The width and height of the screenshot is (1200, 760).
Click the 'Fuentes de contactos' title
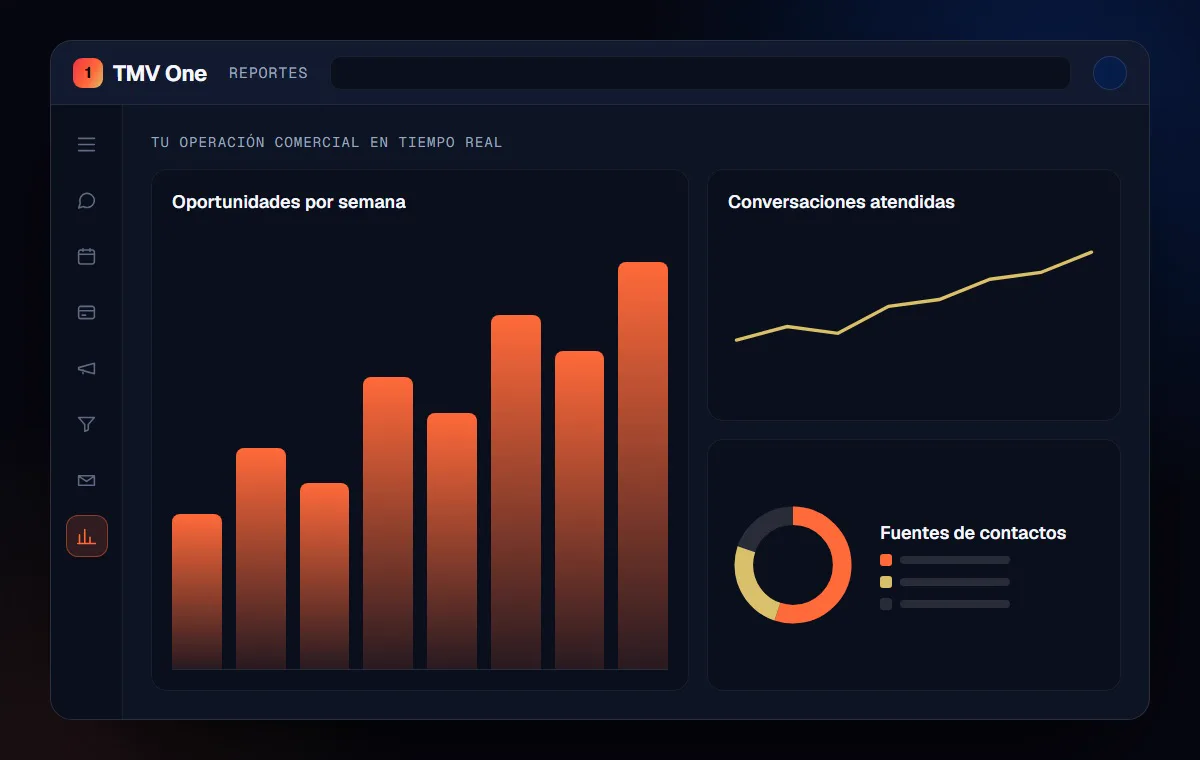(x=973, y=533)
